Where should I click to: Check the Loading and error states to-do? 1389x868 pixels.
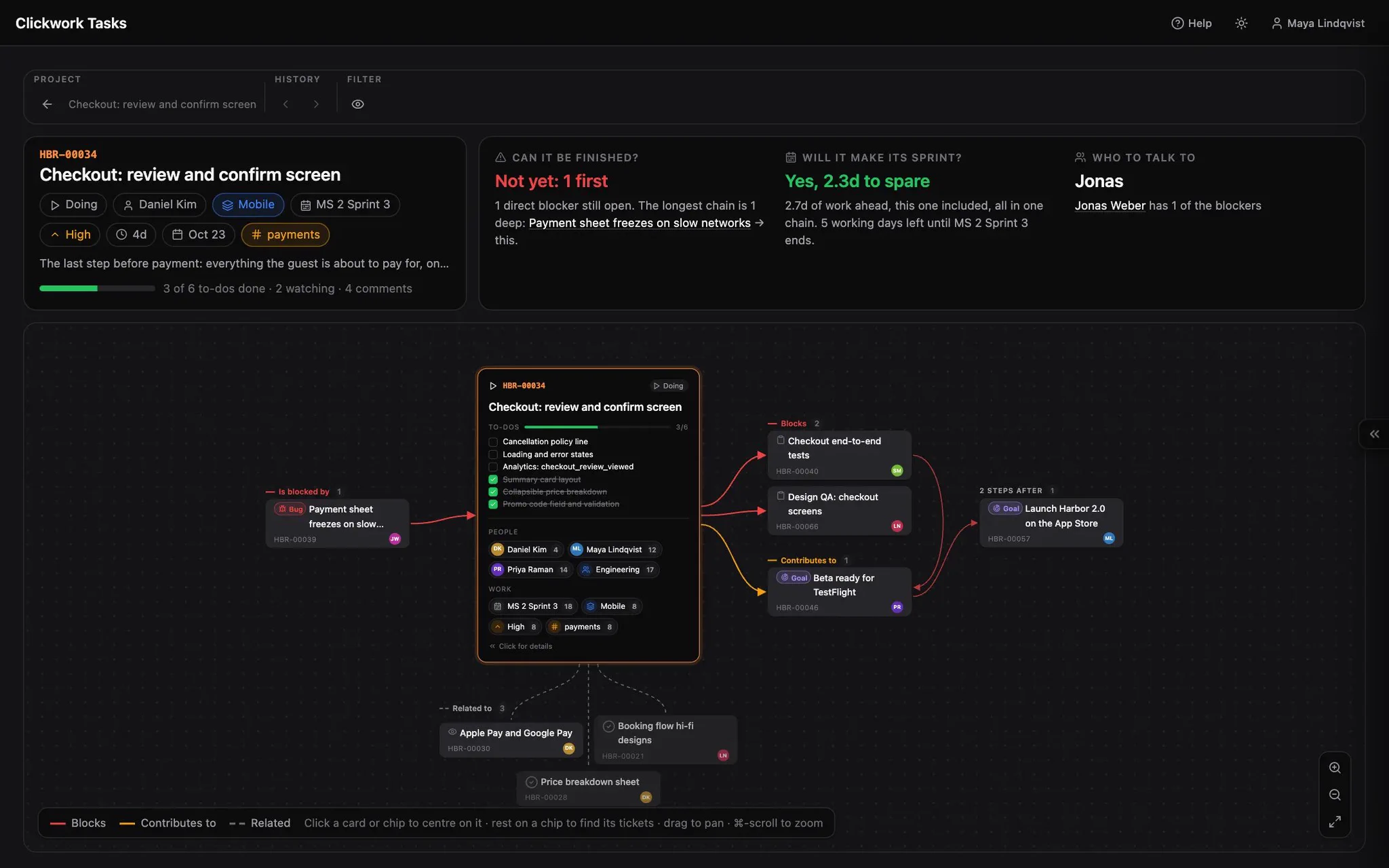coord(493,454)
